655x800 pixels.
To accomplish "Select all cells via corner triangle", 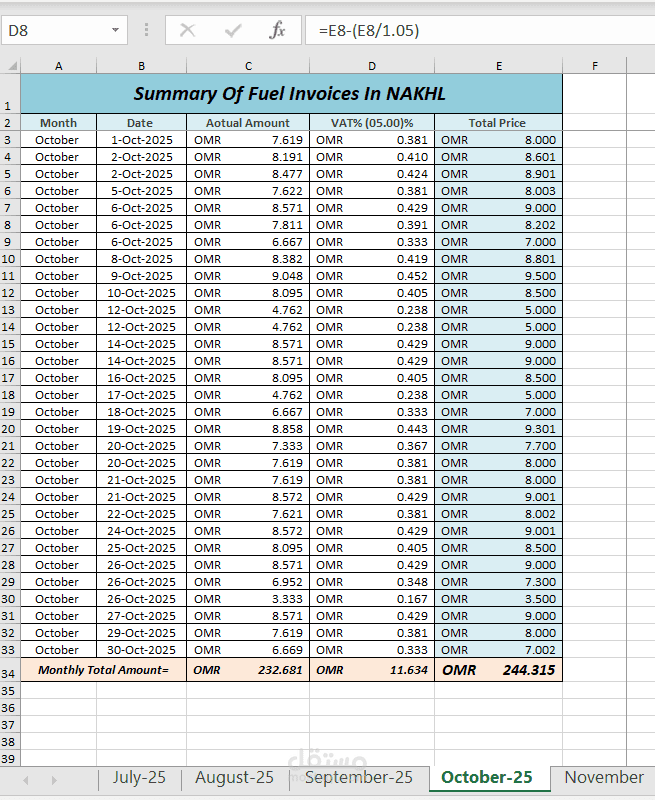I will 11,65.
